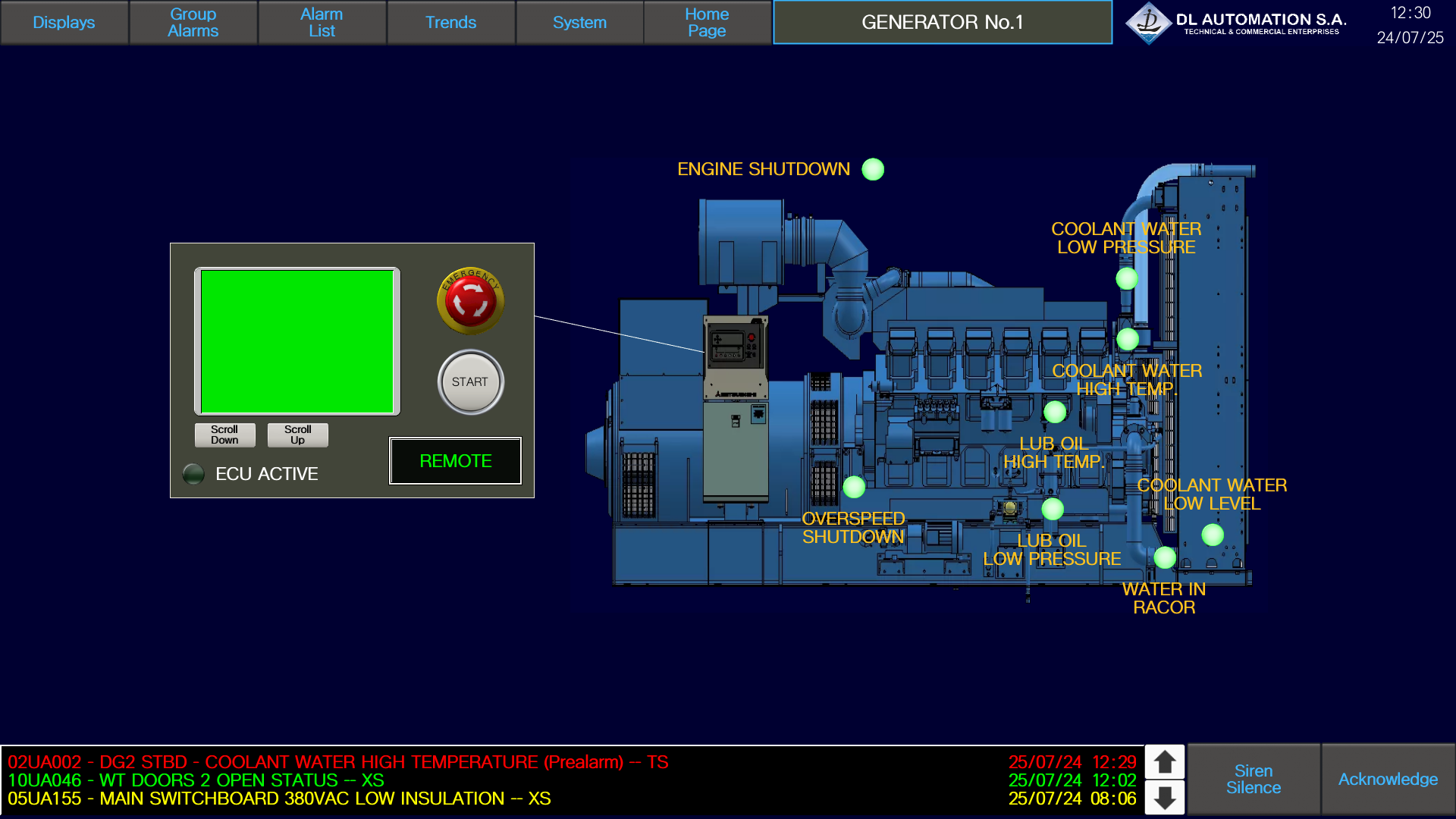Click the Engine Shutdown indicator light

pos(873,169)
